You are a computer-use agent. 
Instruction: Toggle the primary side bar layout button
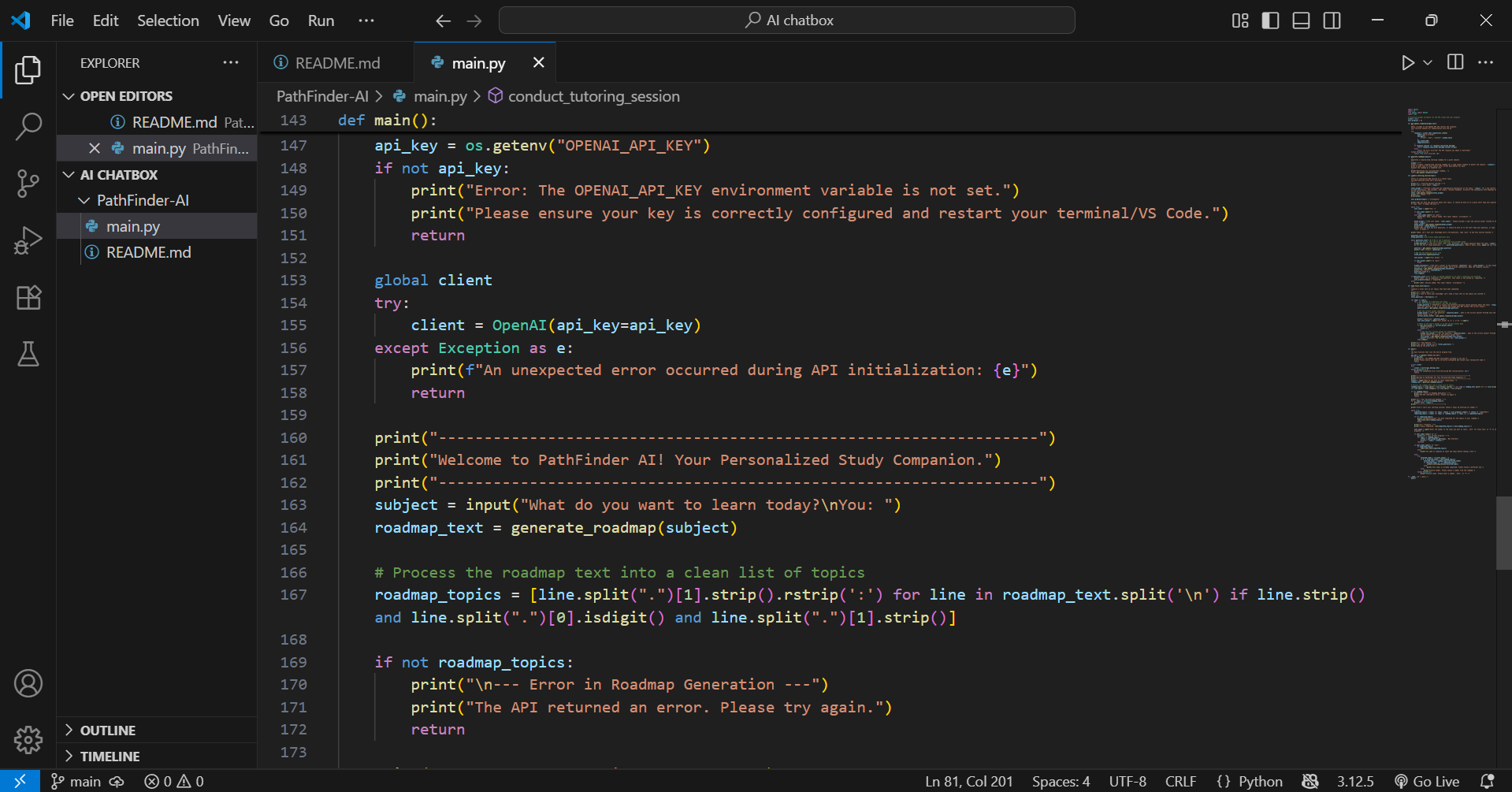[x=1270, y=20]
